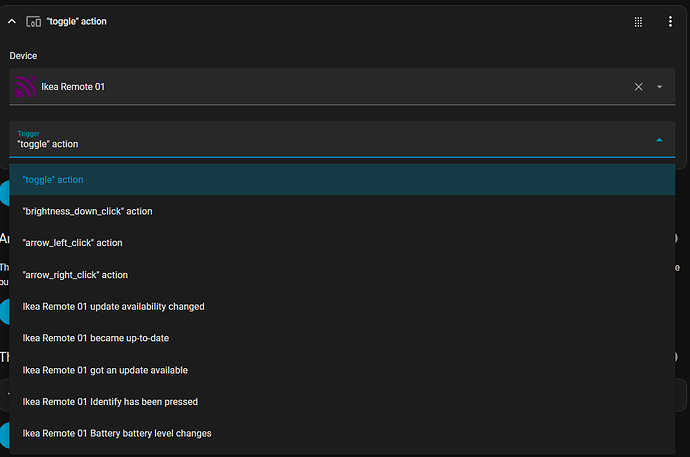The width and height of the screenshot is (690, 457).
Task: Click the "toggle" action header title
Action: [x=77, y=22]
